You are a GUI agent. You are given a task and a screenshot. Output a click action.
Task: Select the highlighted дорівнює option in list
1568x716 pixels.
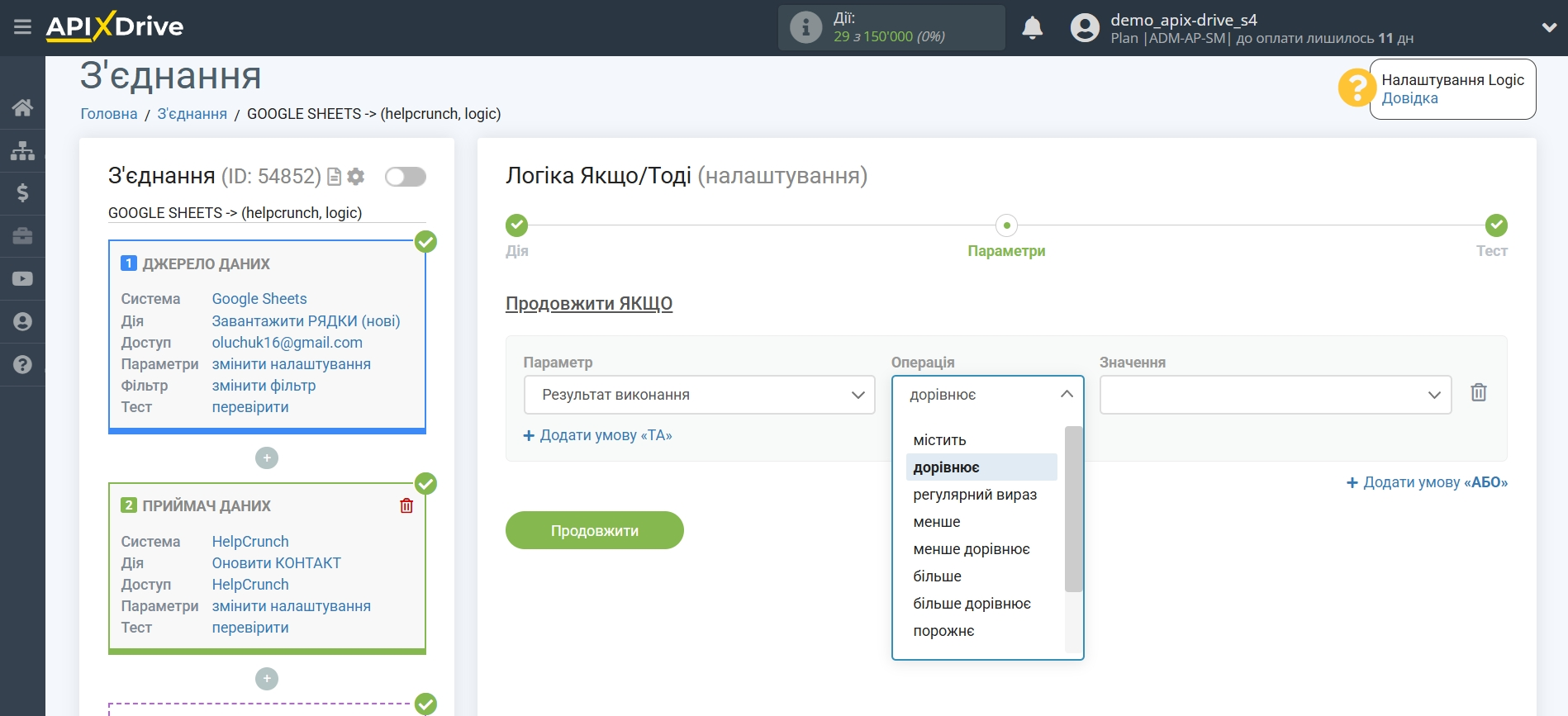coord(981,467)
